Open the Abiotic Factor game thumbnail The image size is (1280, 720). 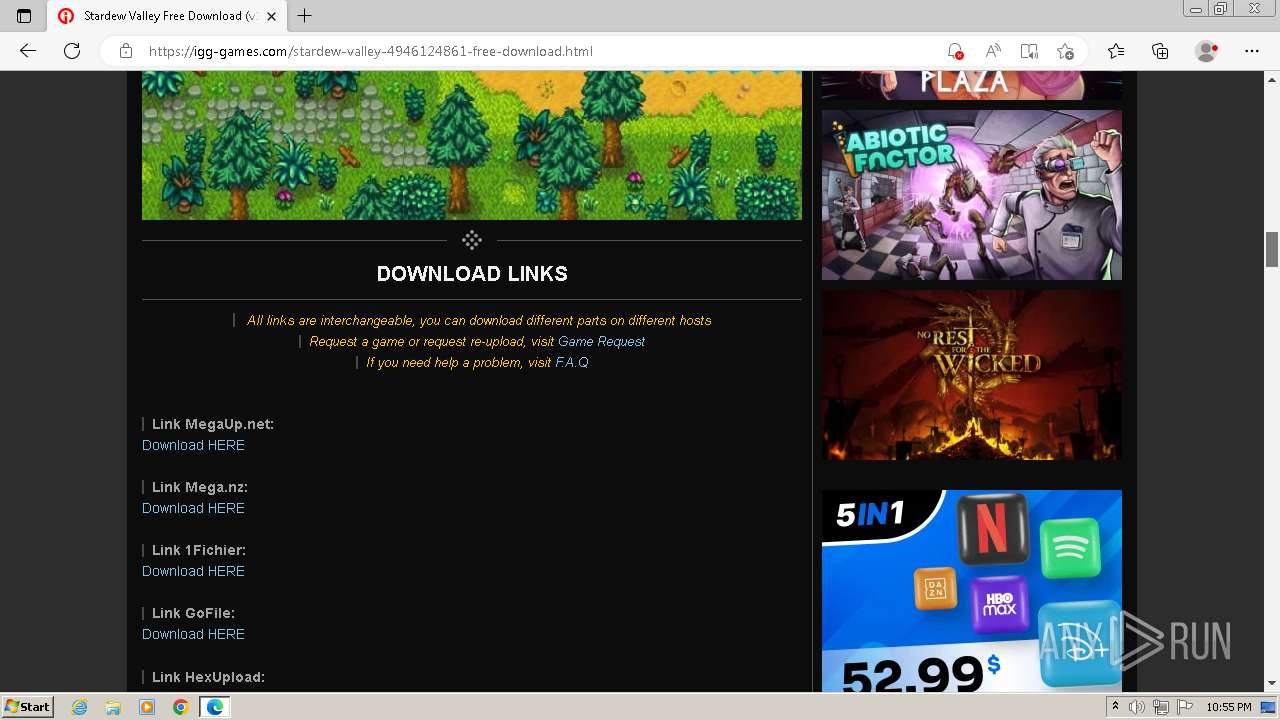click(x=972, y=195)
